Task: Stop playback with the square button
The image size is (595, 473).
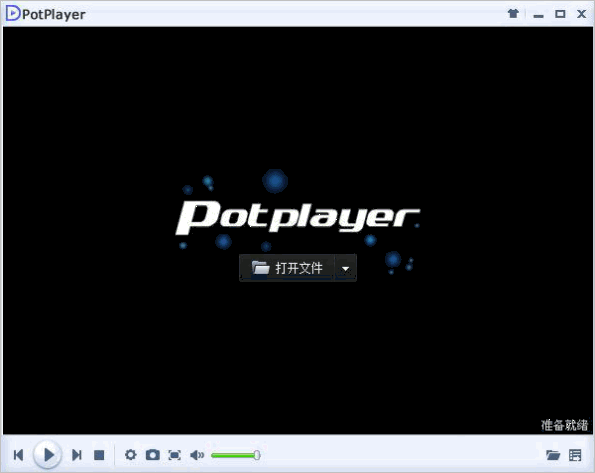Action: click(99, 455)
